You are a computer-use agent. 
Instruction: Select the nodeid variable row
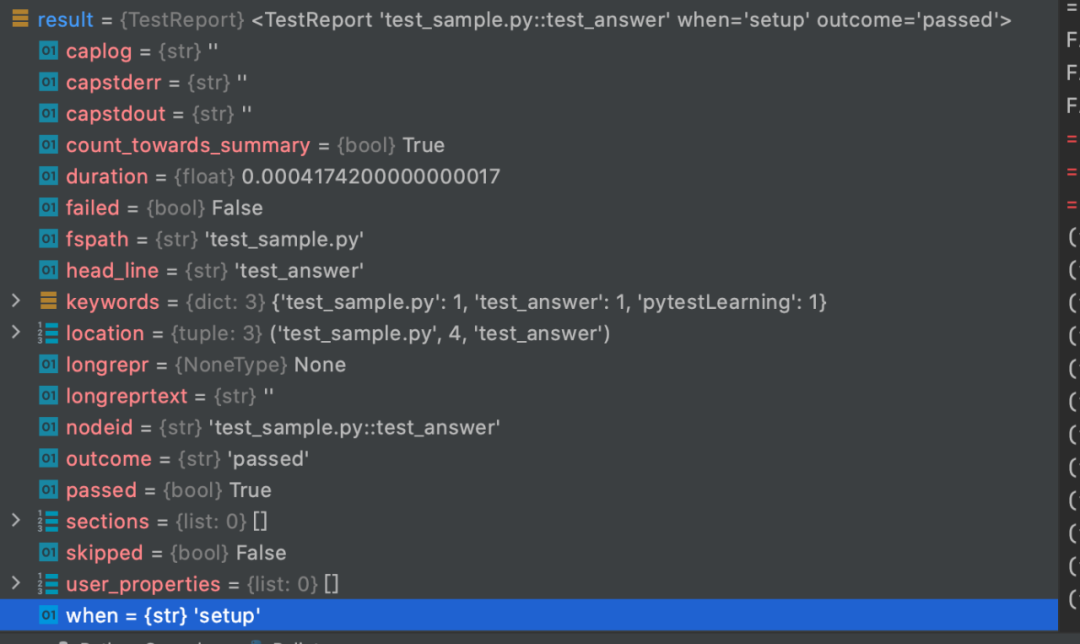click(x=283, y=427)
